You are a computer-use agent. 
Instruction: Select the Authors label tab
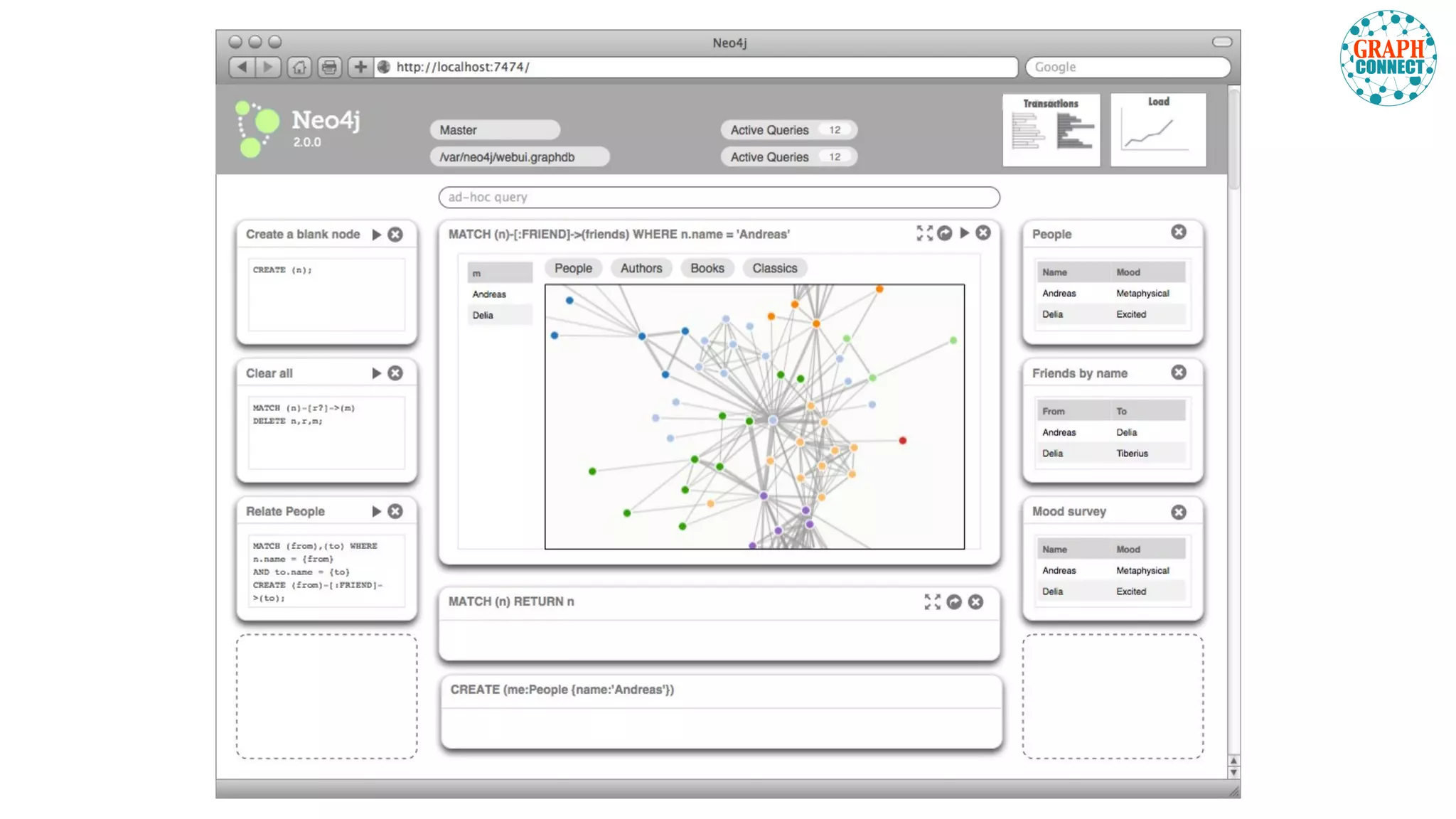641,268
